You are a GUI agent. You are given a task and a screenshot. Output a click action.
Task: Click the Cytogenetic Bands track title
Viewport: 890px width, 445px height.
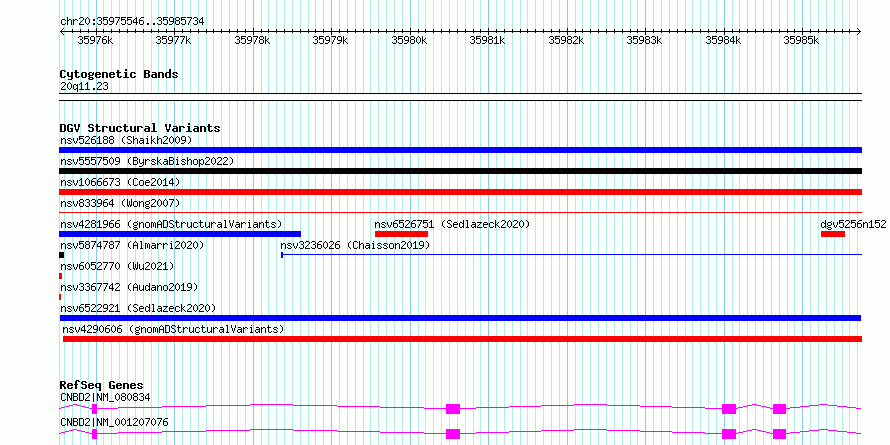pyautogui.click(x=119, y=74)
